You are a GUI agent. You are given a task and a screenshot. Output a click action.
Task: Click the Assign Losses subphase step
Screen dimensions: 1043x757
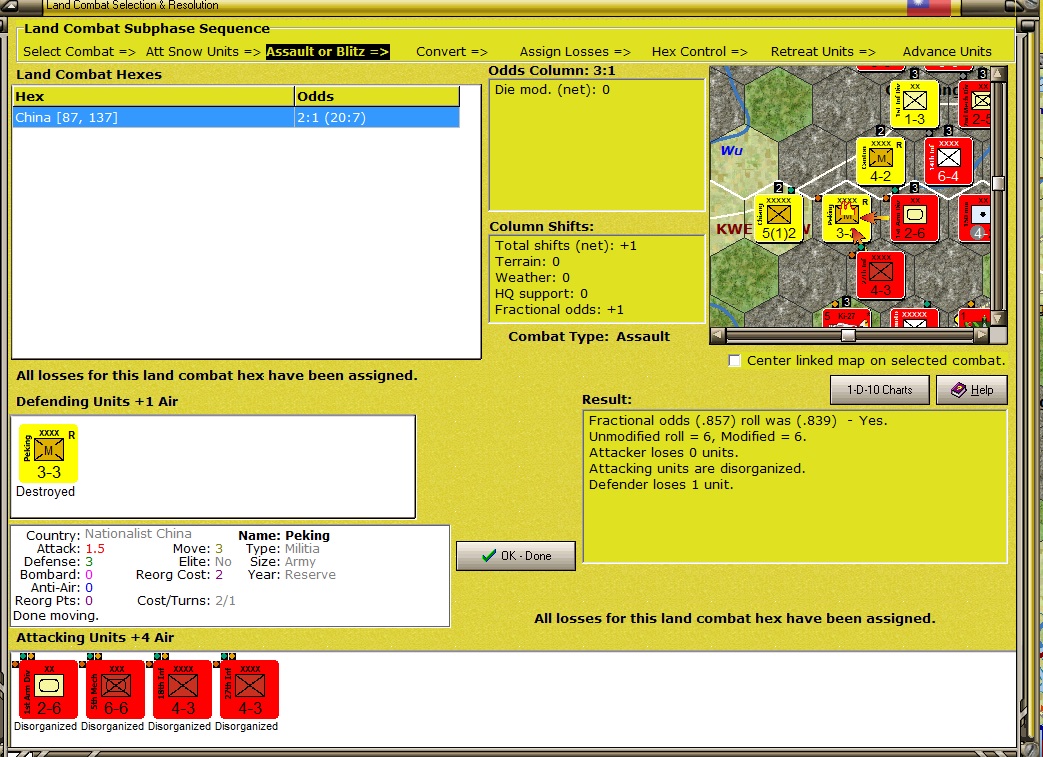[x=575, y=51]
